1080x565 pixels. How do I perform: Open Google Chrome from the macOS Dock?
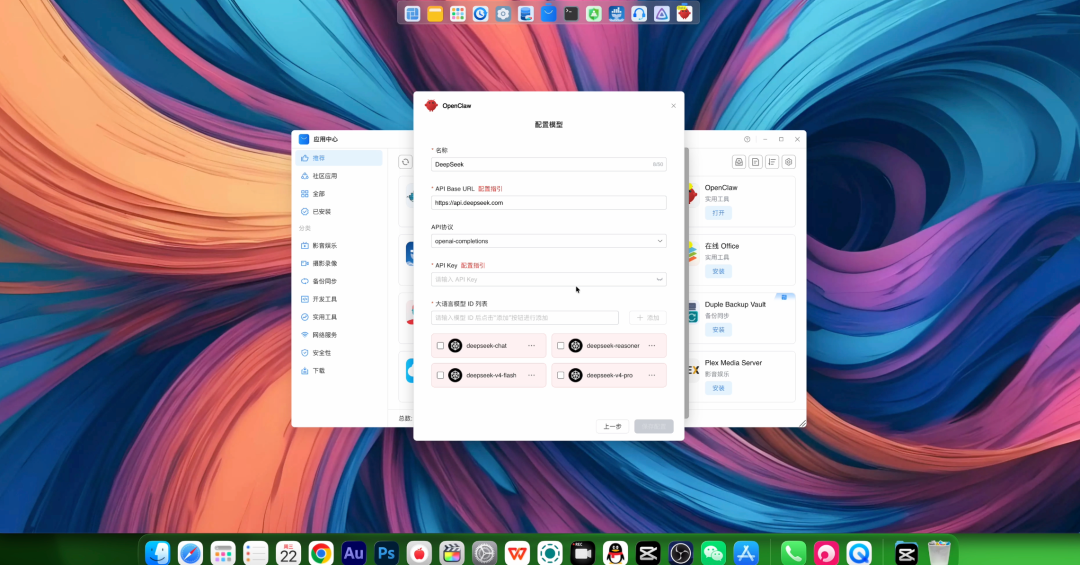[x=321, y=553]
